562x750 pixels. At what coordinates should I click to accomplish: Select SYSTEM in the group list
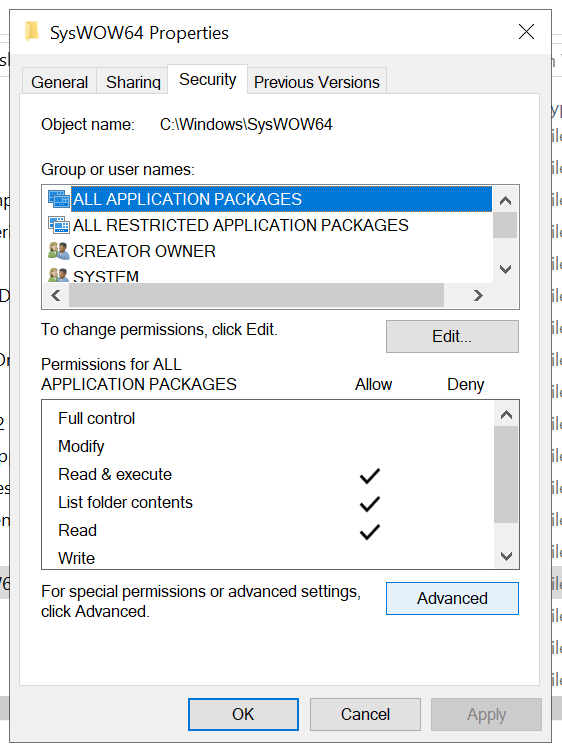pyautogui.click(x=106, y=276)
